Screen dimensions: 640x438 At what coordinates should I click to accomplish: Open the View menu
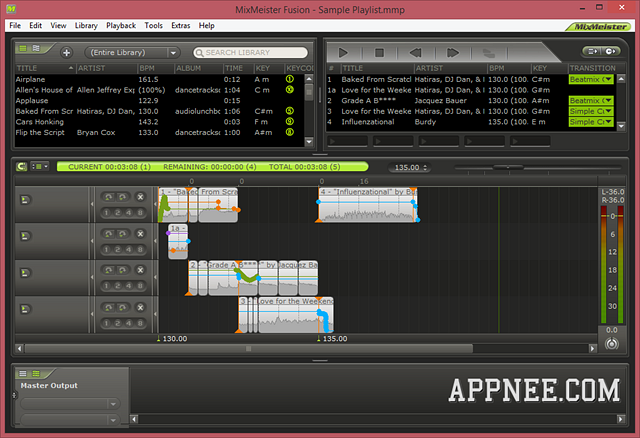pyautogui.click(x=58, y=25)
